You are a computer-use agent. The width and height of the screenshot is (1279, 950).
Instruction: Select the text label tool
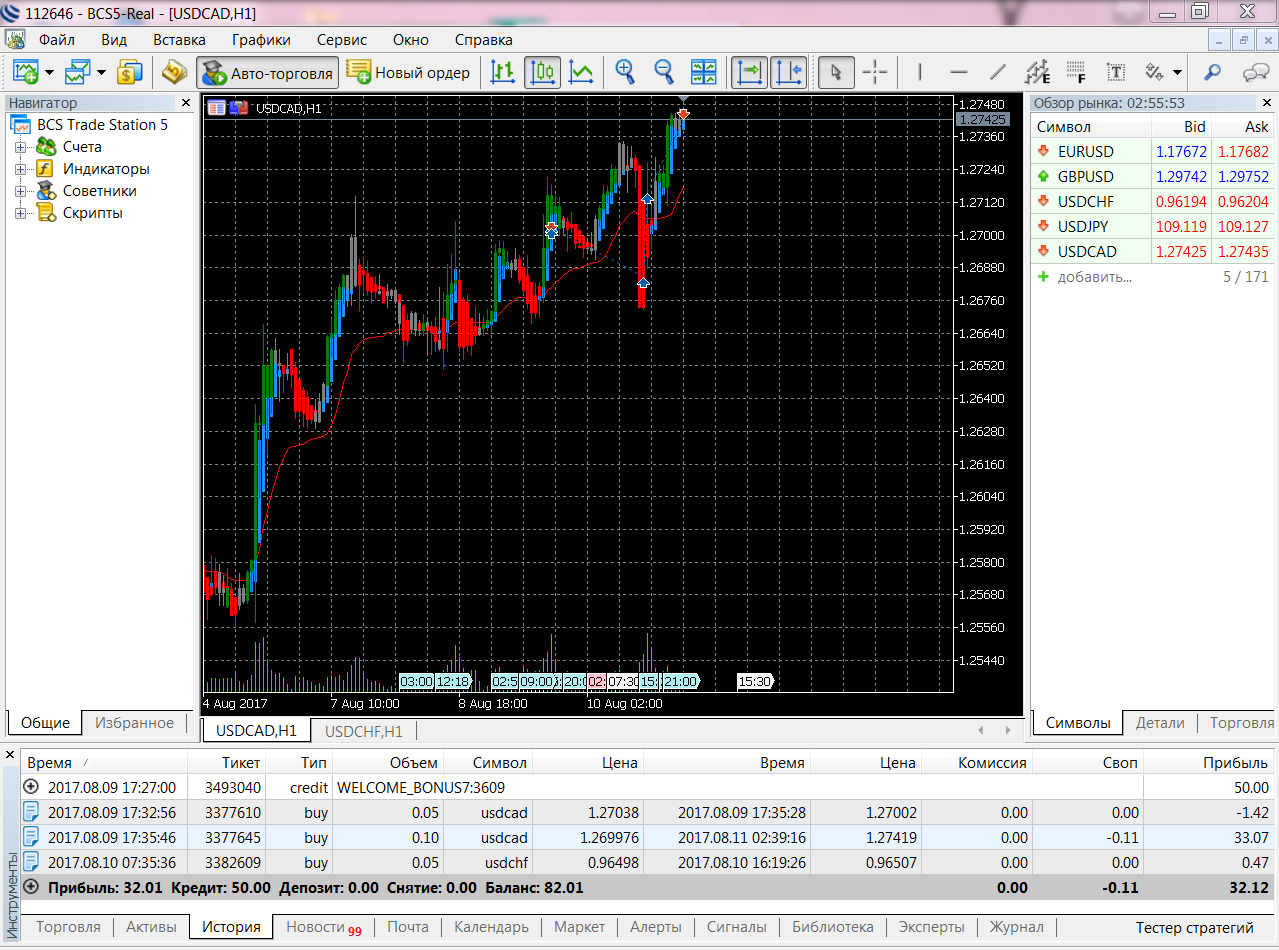pos(1115,72)
